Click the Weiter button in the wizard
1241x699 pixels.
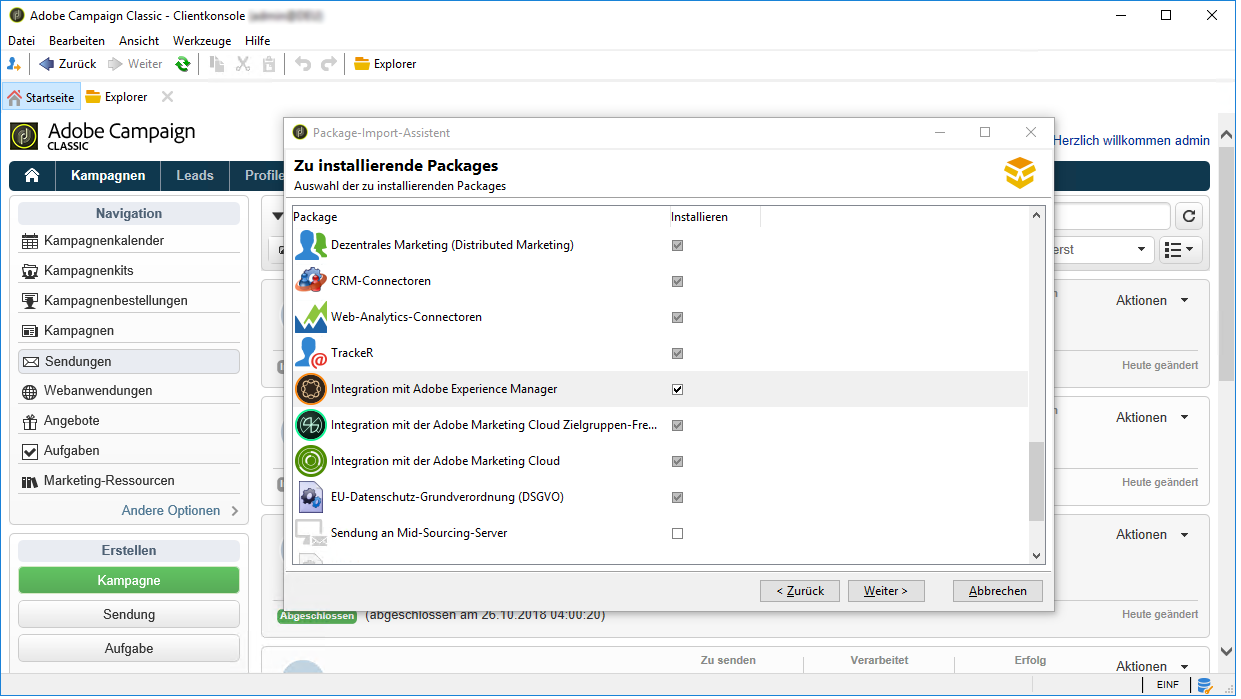pos(886,591)
